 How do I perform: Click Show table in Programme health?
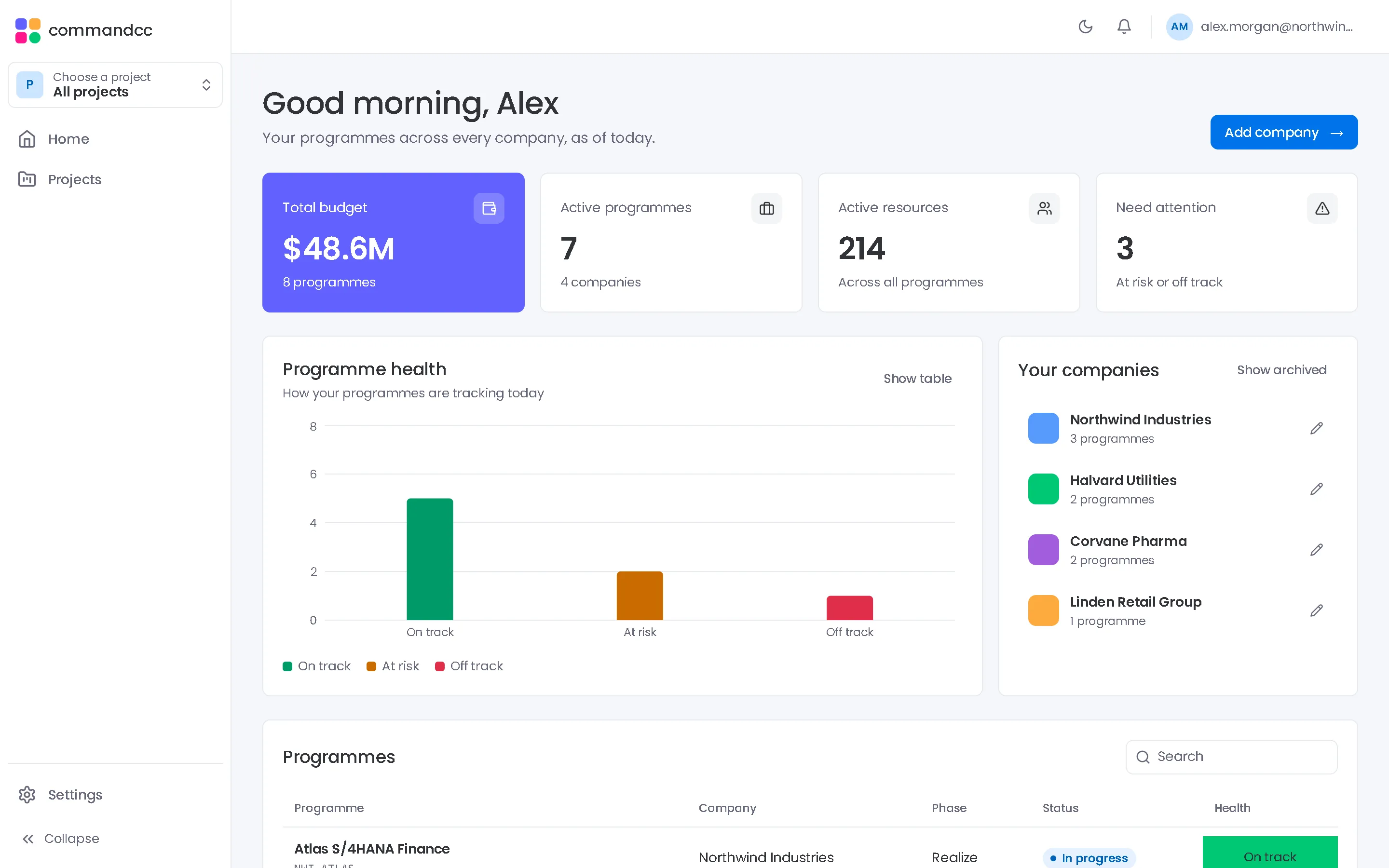tap(917, 379)
